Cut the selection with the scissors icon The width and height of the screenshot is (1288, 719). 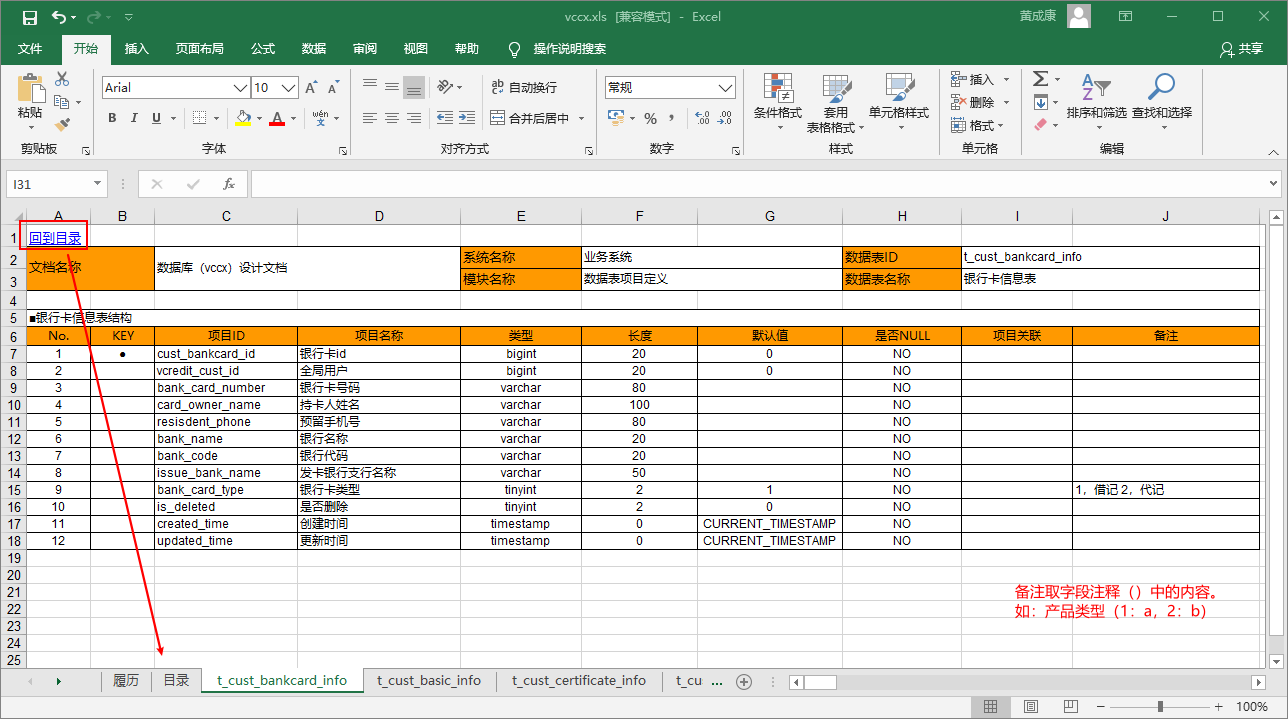coord(62,79)
